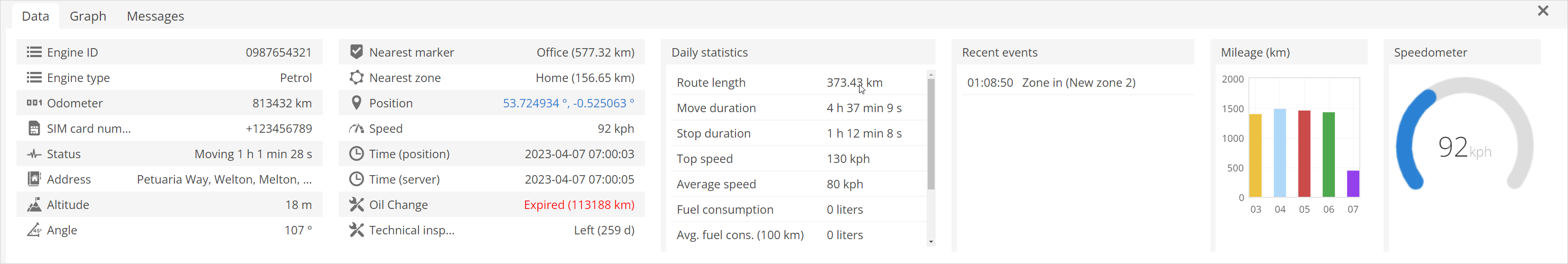
Task: Click the SIM card number icon
Action: point(34,129)
